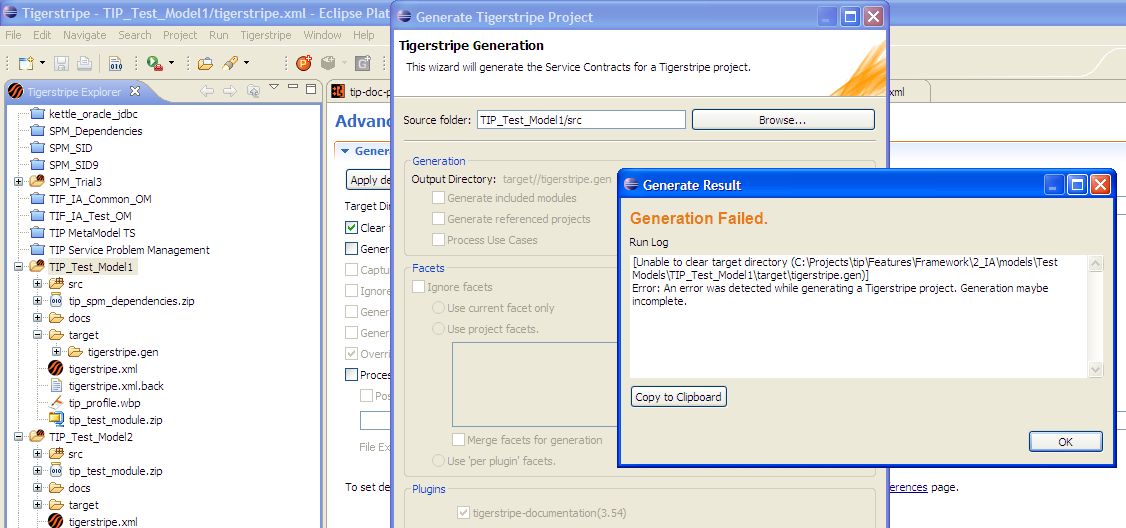
Task: Select SPM_Dependencies project folder
Action: (x=96, y=131)
